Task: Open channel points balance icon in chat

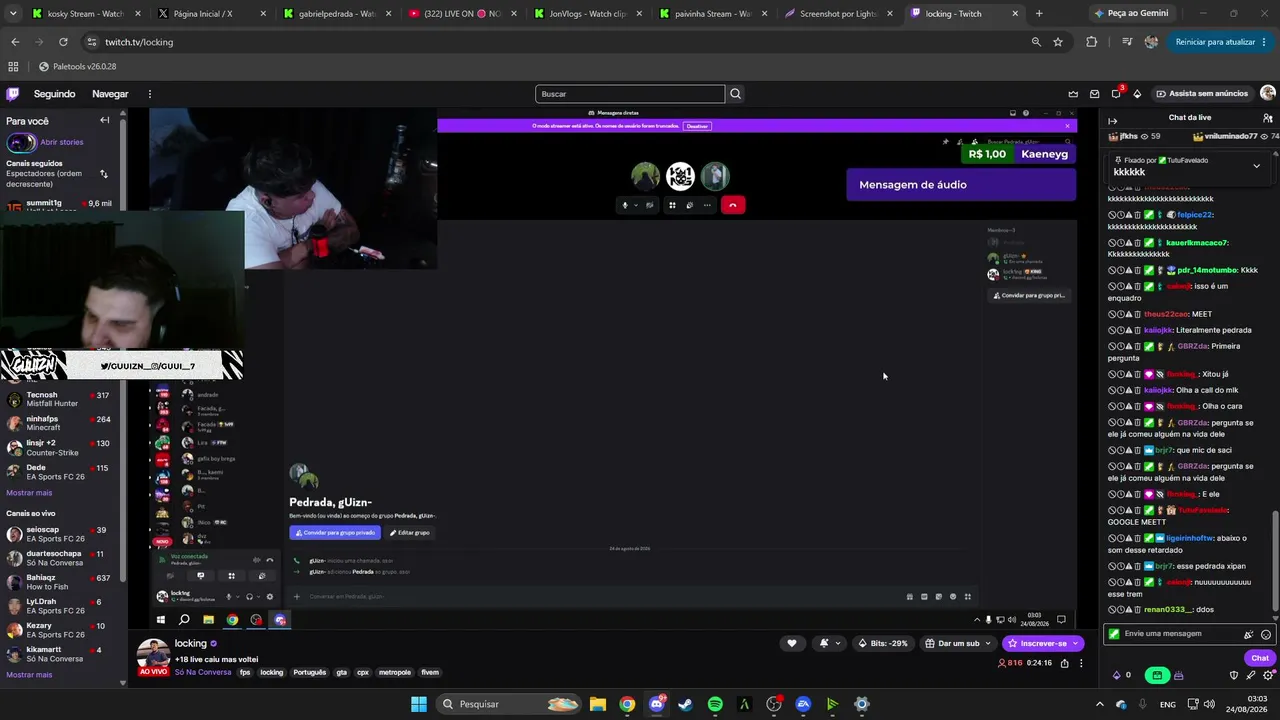Action: [1120, 675]
